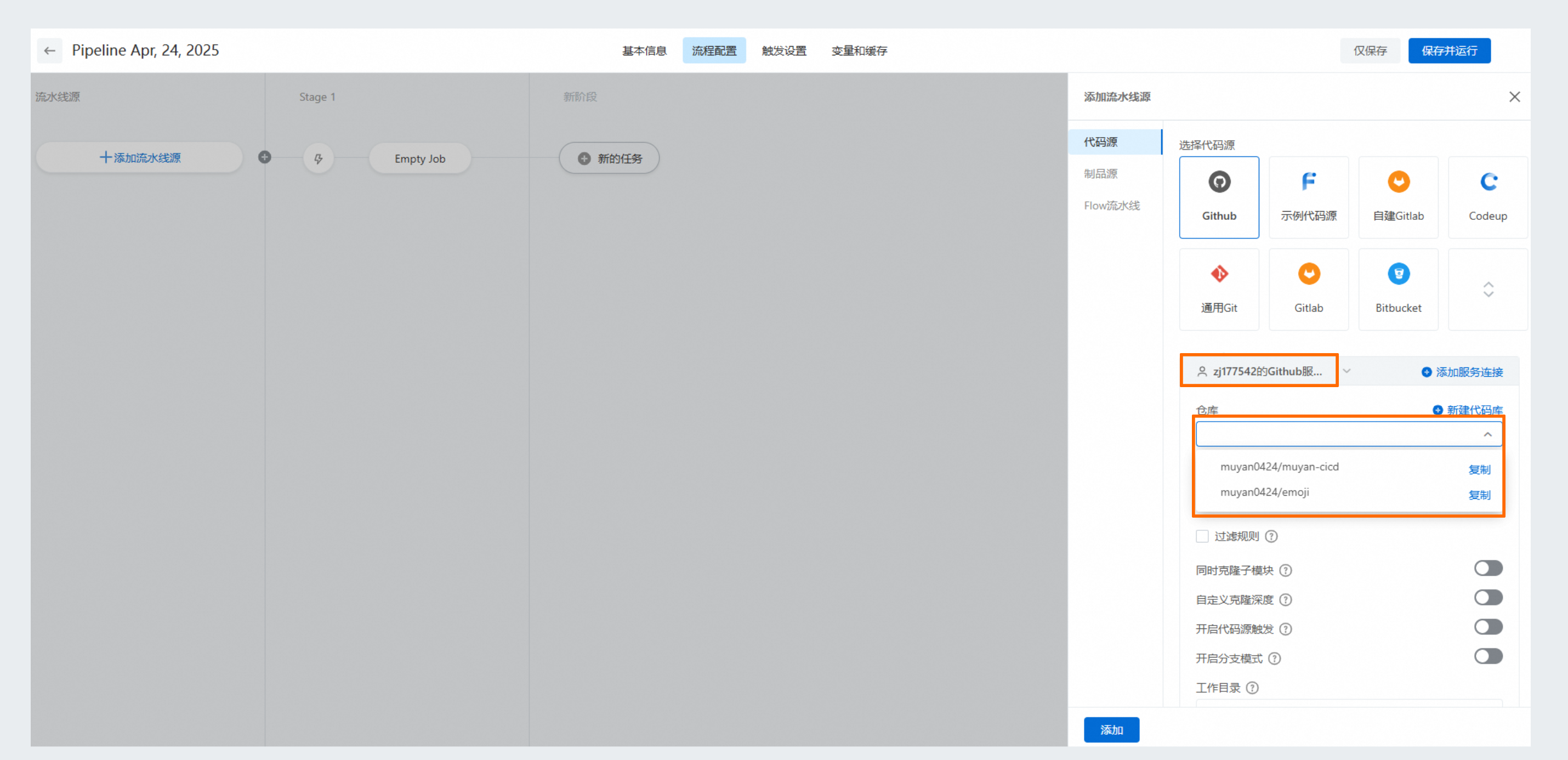The height and width of the screenshot is (760, 1568).
Task: Copy the muyan0424/muyan-cicd repository name
Action: [x=1479, y=469]
